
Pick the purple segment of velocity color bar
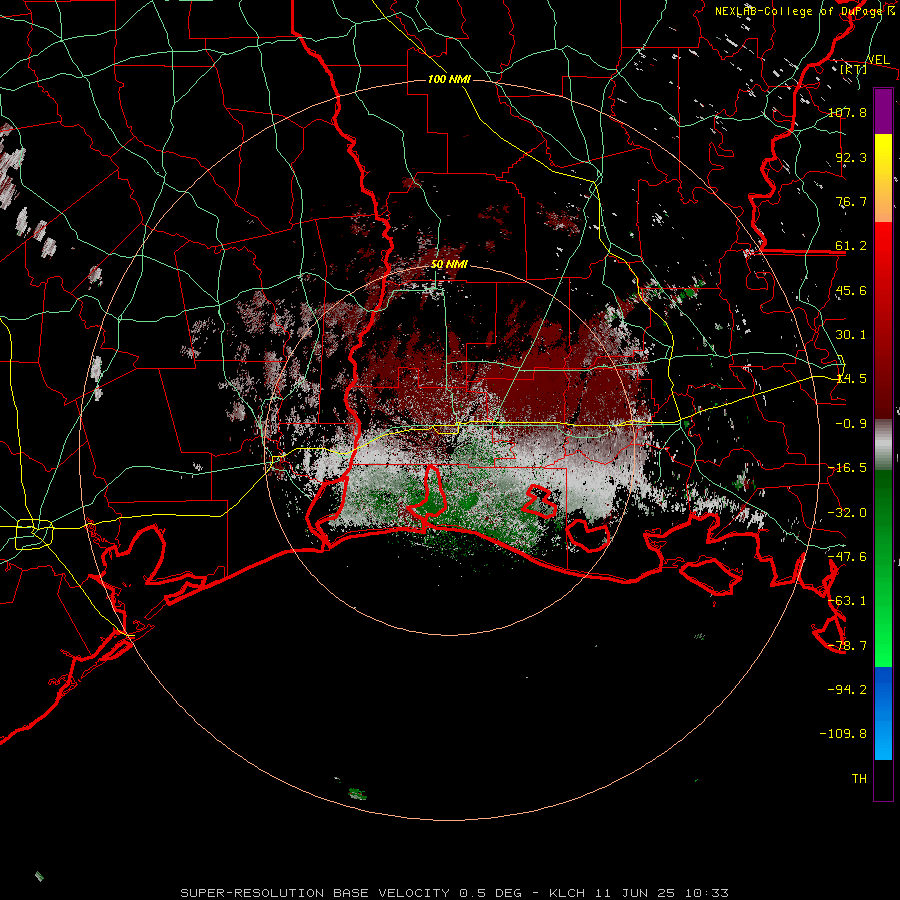coord(883,111)
